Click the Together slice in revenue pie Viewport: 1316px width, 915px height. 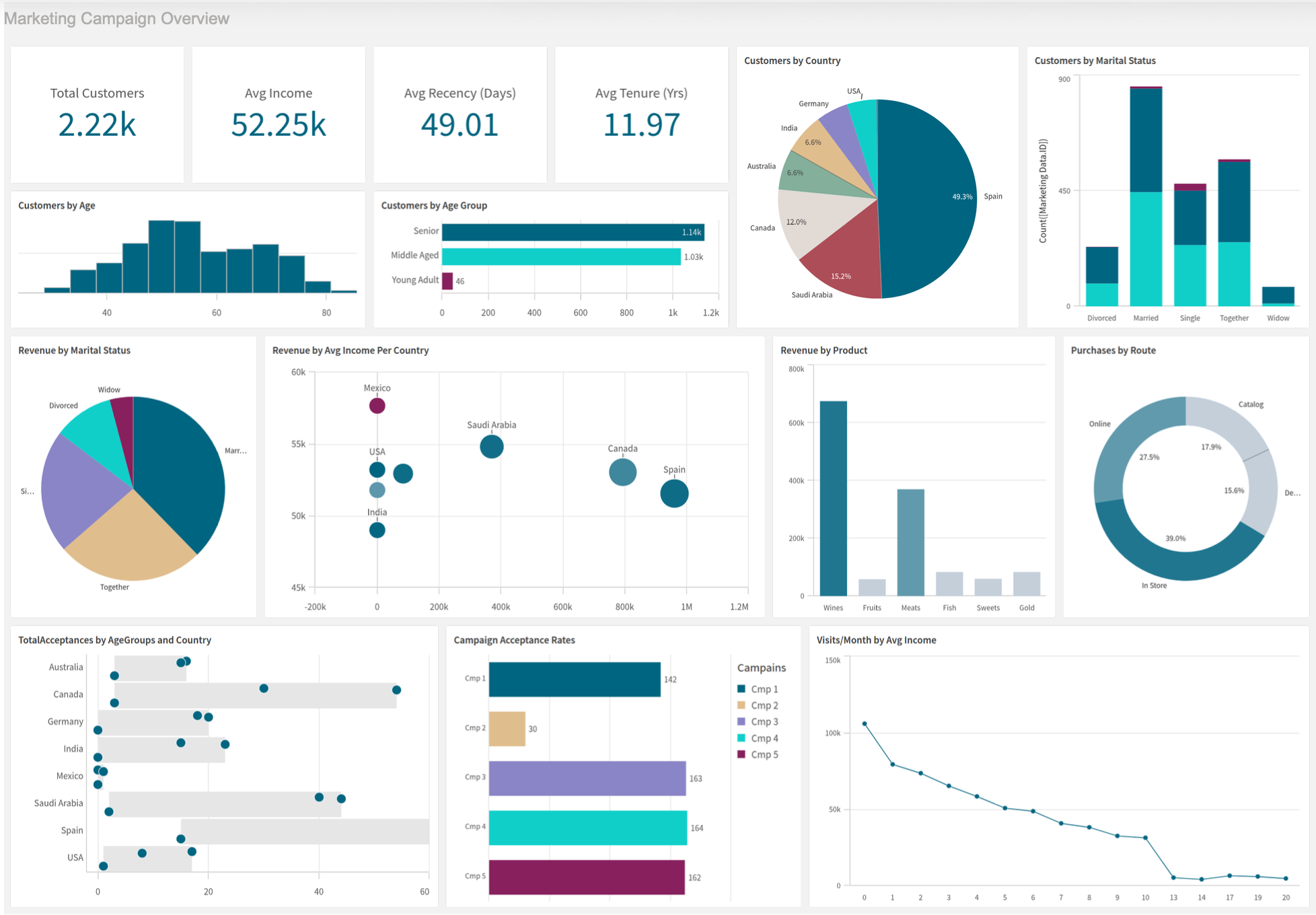point(131,542)
